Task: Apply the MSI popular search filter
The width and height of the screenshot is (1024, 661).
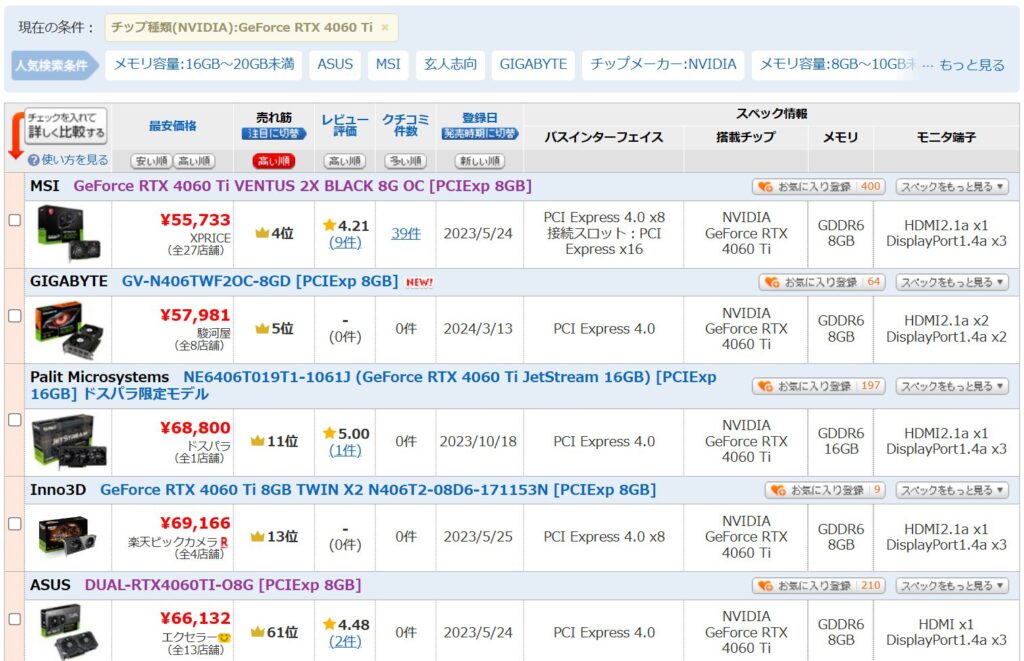Action: [388, 65]
